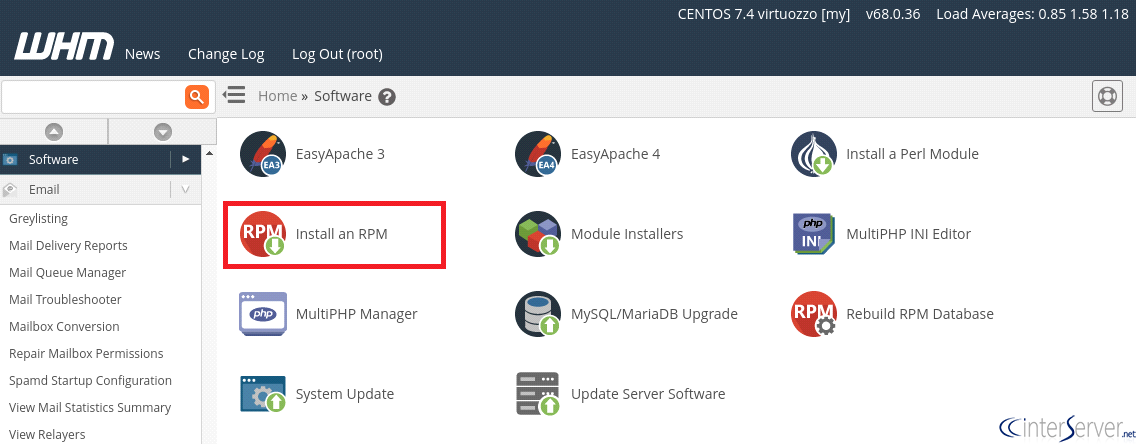Screen dimensions: 1136x444
Task: Open View Relayers in the sidebar
Action: pyautogui.click(x=47, y=435)
